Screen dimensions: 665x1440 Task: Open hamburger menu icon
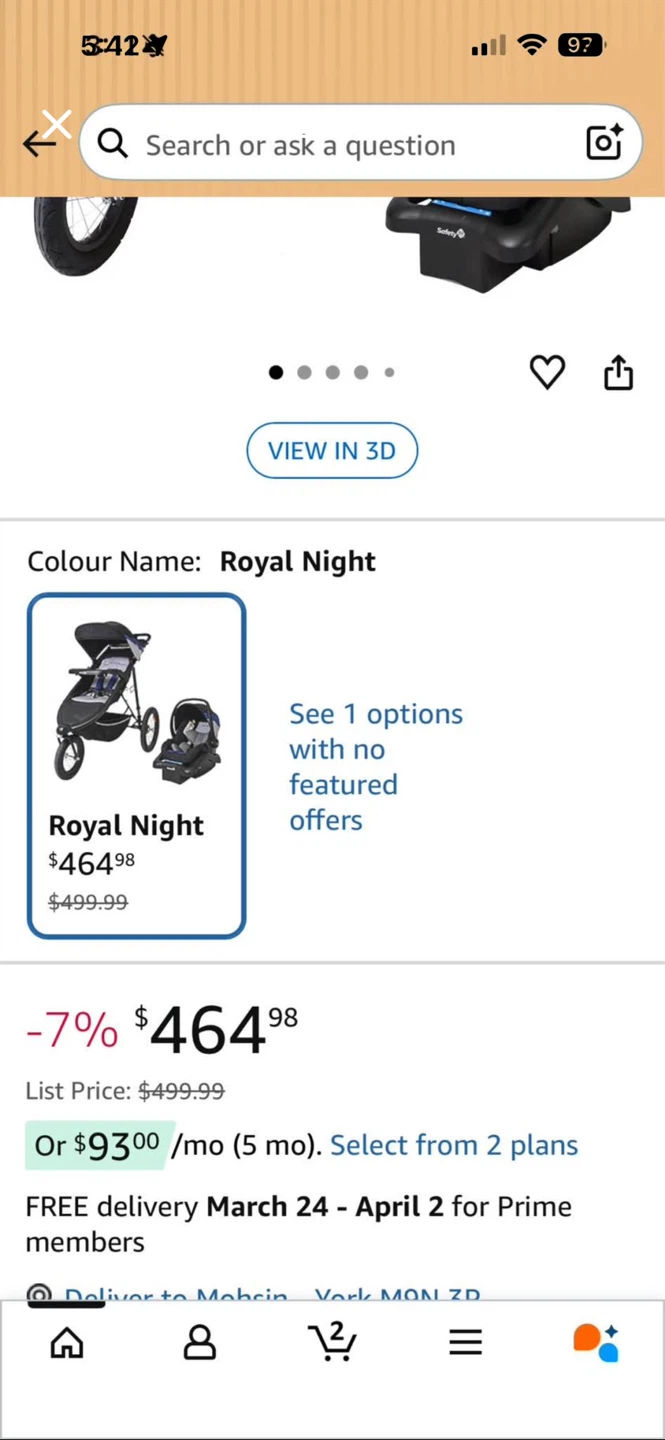coord(465,1342)
